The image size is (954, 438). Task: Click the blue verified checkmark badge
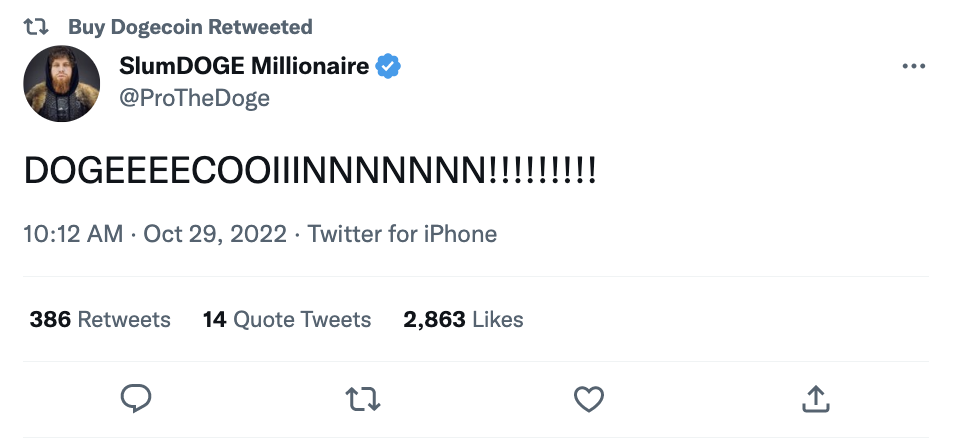[388, 67]
